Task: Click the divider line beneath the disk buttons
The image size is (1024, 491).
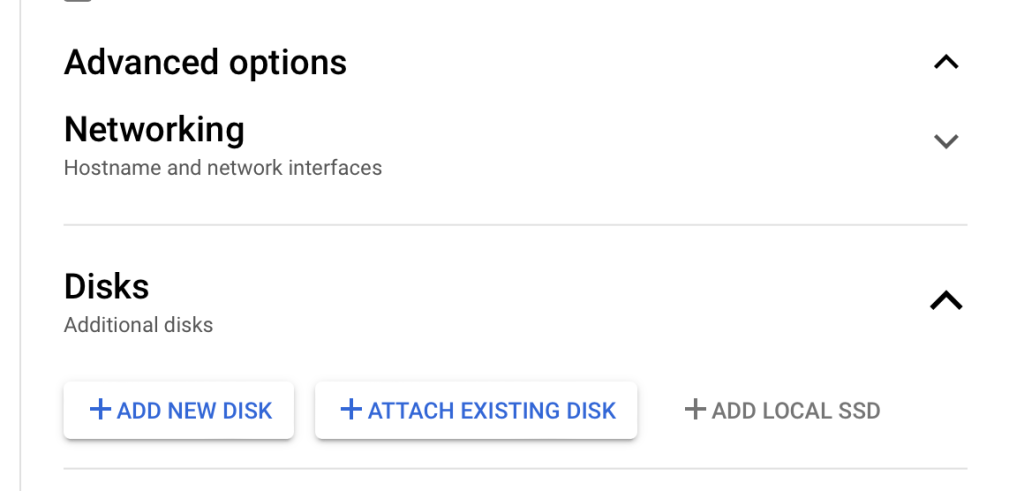Action: point(515,468)
